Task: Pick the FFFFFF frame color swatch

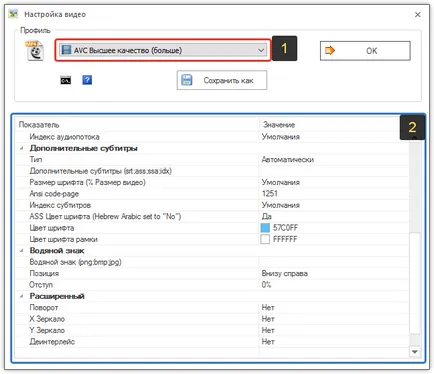Action: [265, 239]
